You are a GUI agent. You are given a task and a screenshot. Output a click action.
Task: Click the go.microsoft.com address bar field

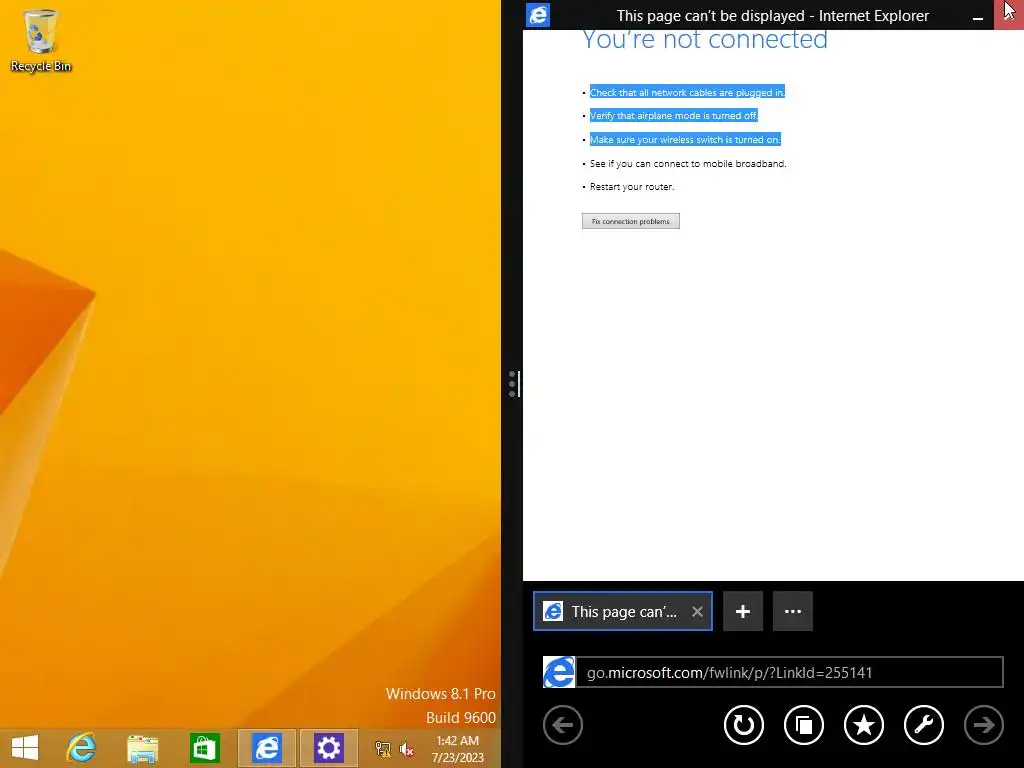point(790,672)
